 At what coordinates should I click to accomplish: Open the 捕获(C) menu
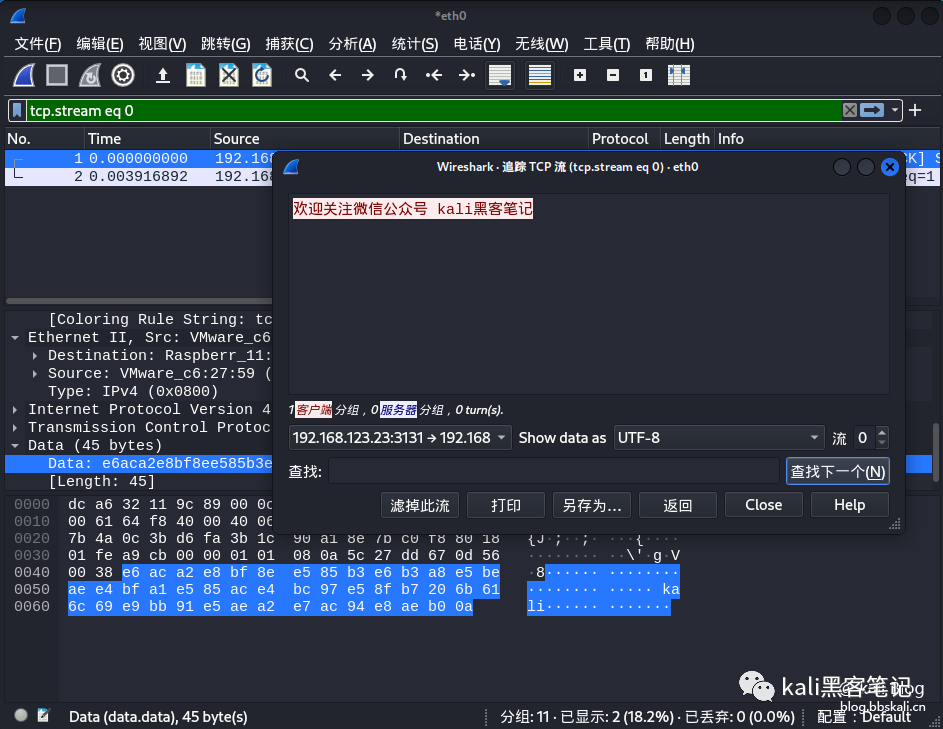pyautogui.click(x=289, y=44)
